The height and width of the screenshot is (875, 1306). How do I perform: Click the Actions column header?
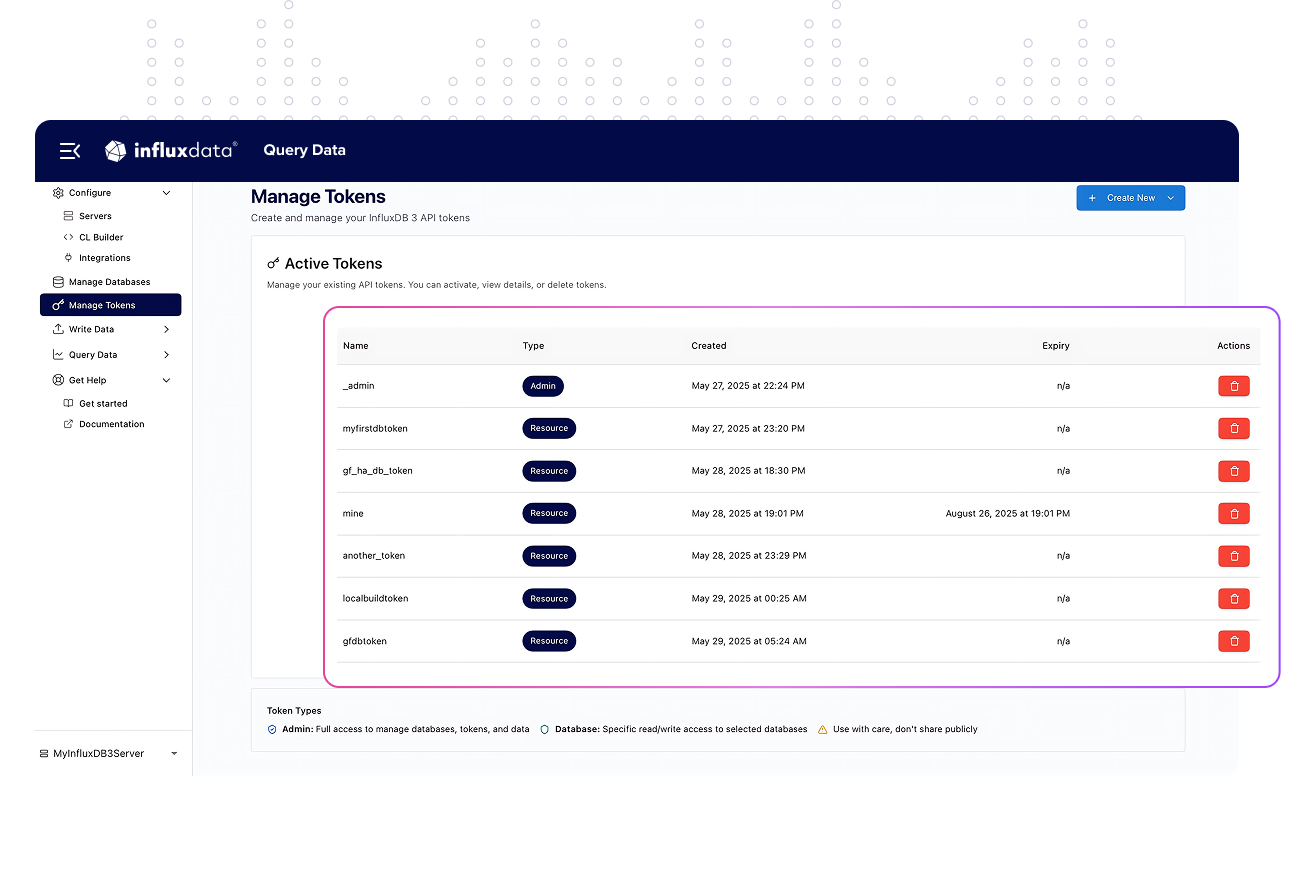click(1233, 346)
